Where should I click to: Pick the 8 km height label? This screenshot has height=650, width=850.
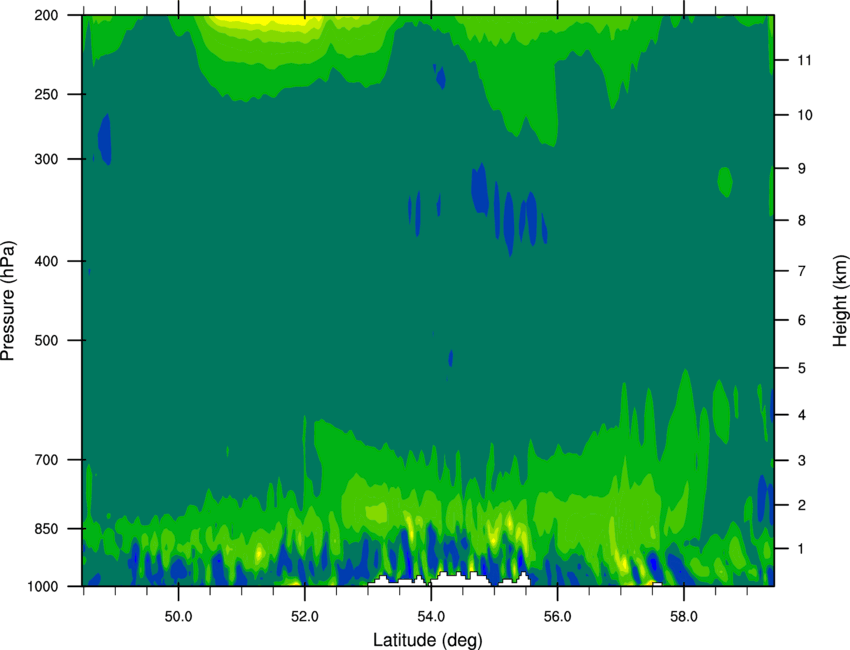(801, 220)
